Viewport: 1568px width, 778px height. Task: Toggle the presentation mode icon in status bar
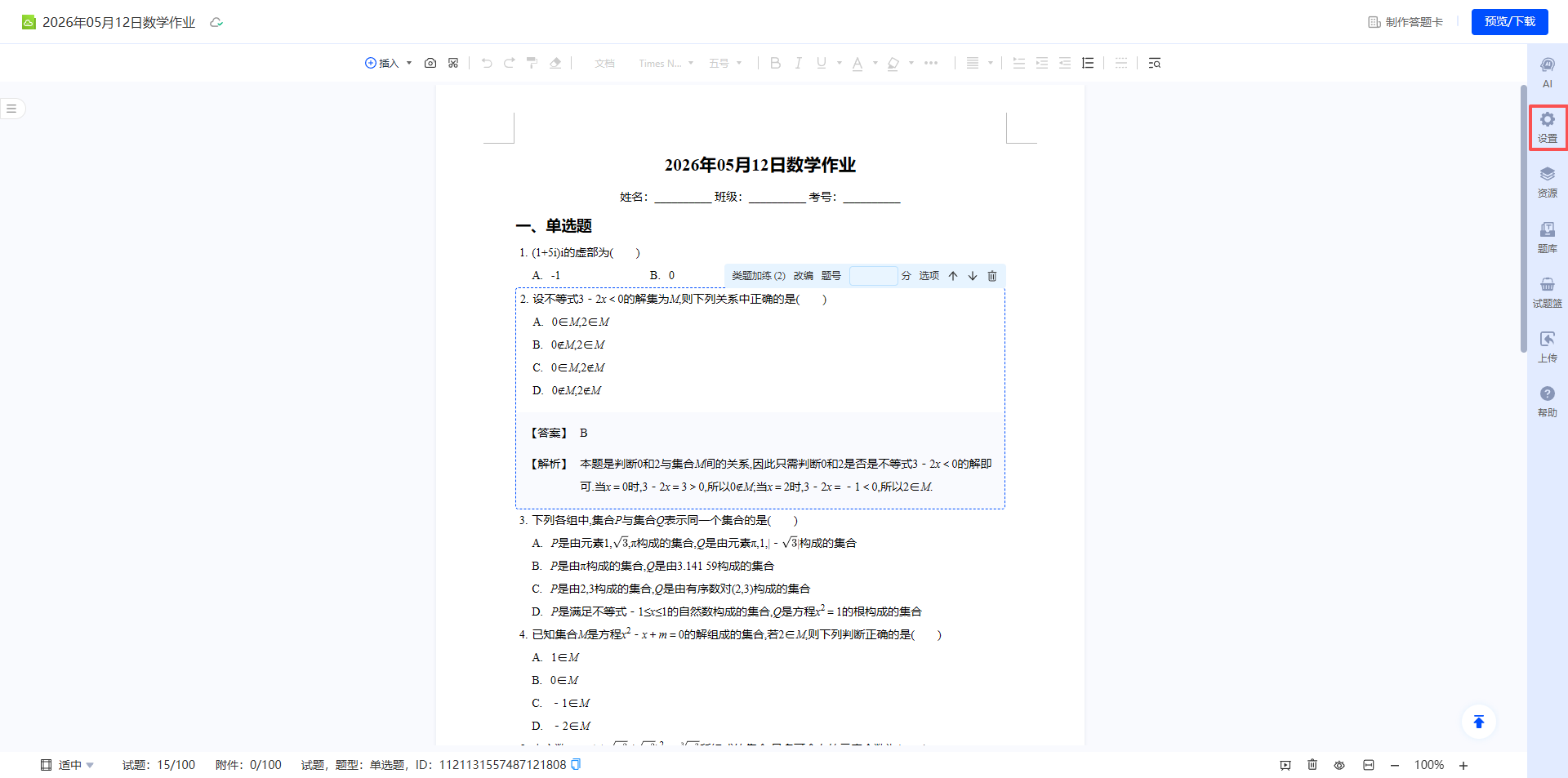(x=1285, y=765)
